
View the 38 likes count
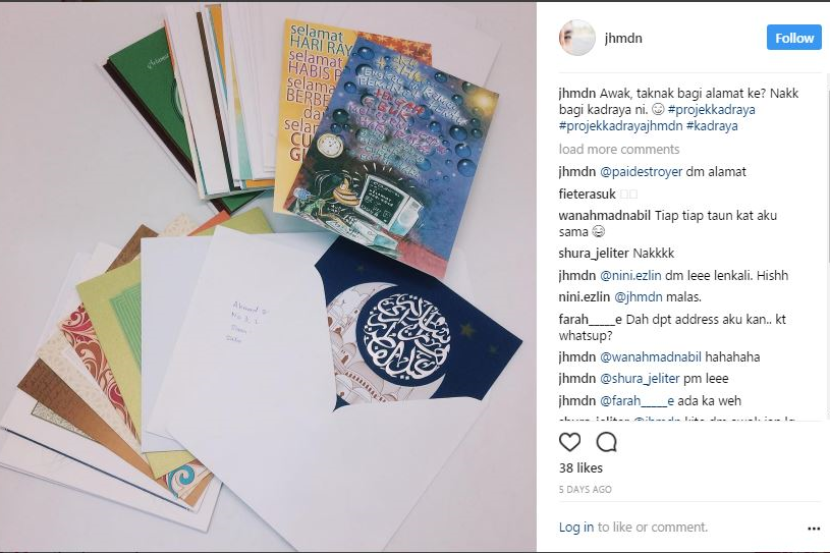581,468
